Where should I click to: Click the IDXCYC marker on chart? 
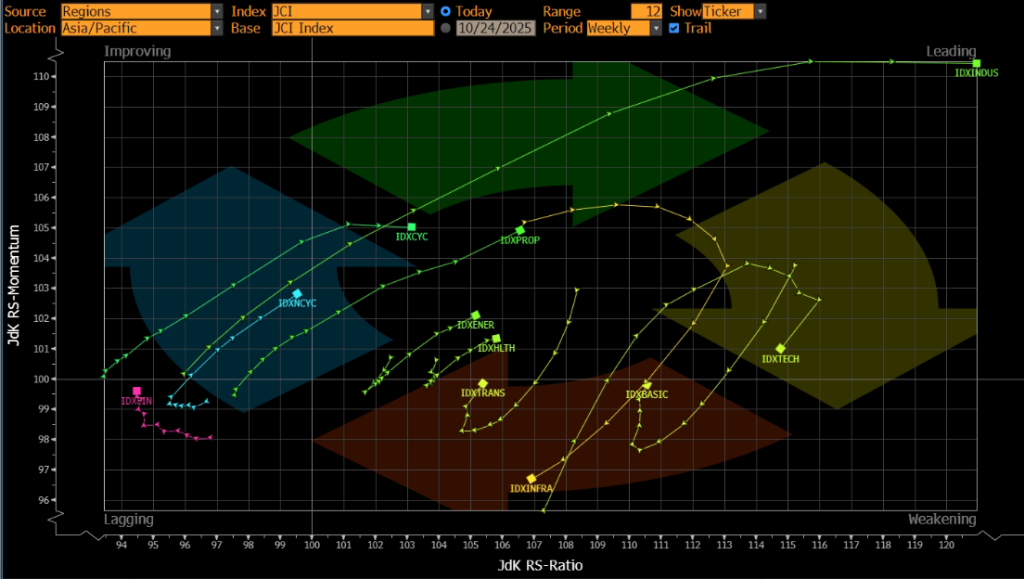coord(411,227)
